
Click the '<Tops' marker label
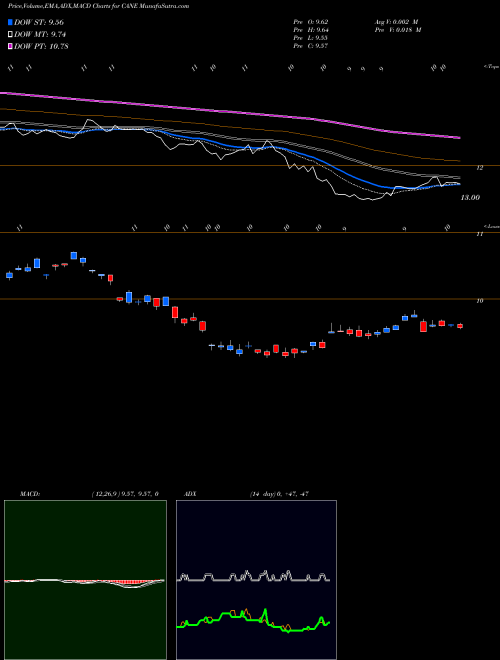491,67
